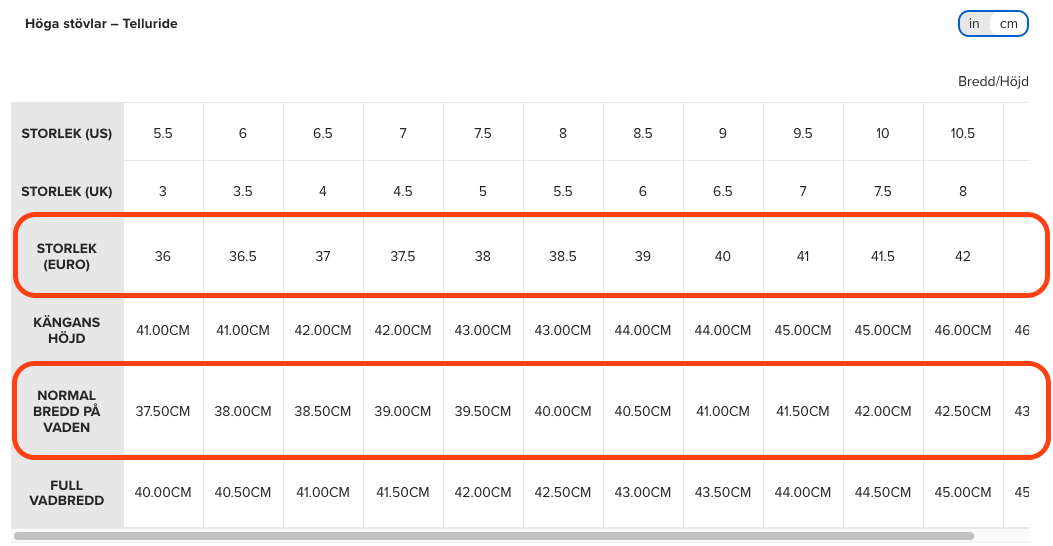Click 'NORMAL BREDD PÅ VADEN' row header
This screenshot has height=546, width=1053.
point(67,411)
